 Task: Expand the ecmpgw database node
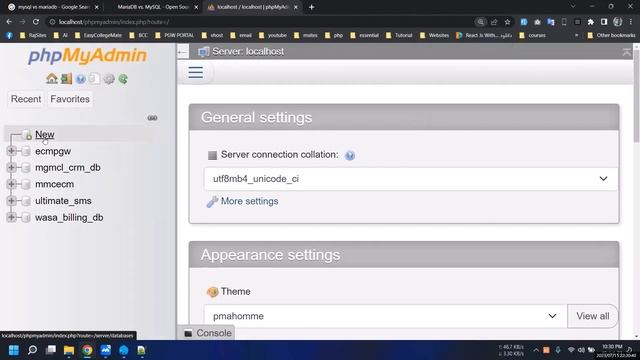(x=11, y=151)
